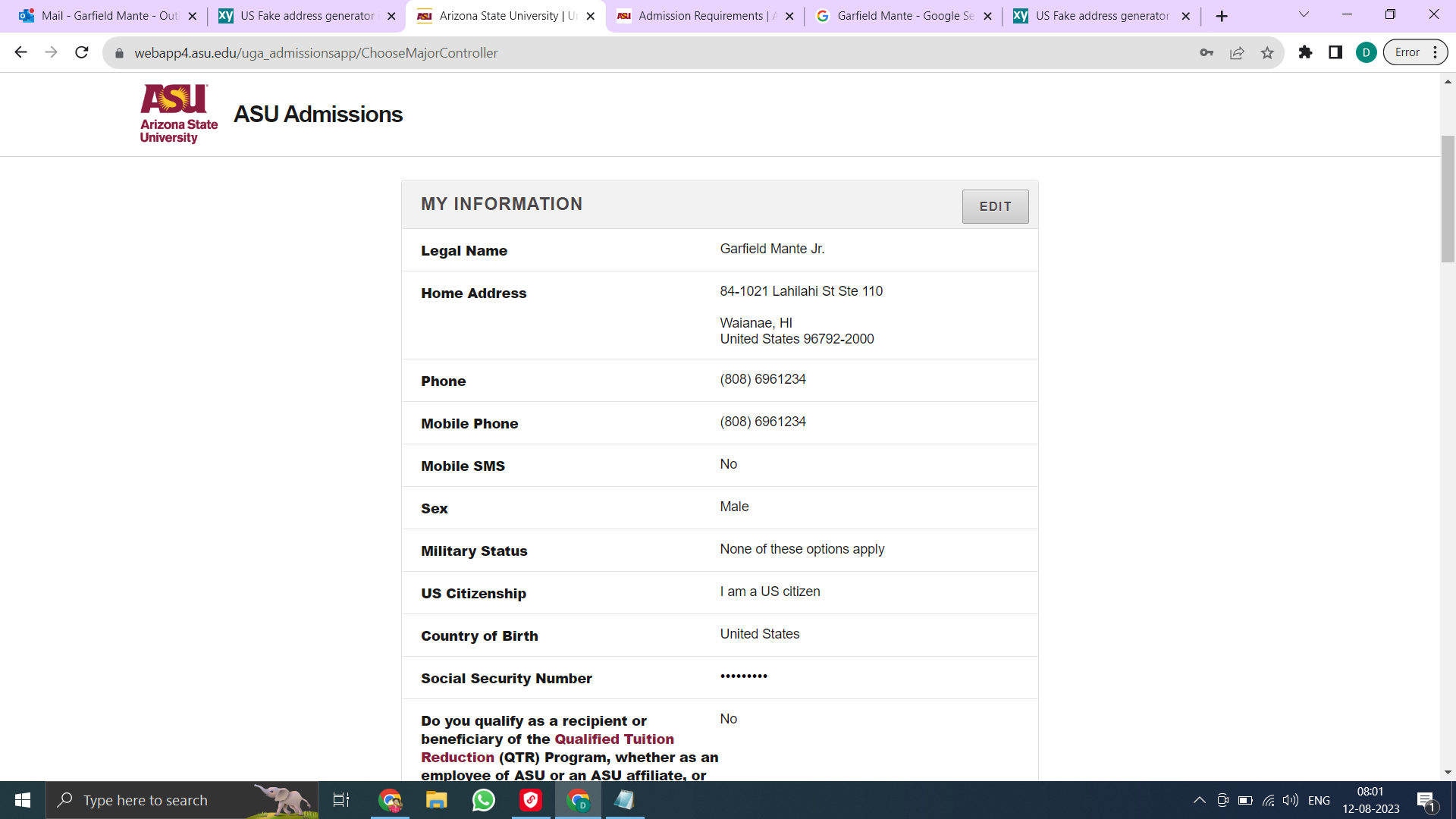The height and width of the screenshot is (819, 1456).
Task: Click the password key icon in address bar
Action: [1207, 52]
